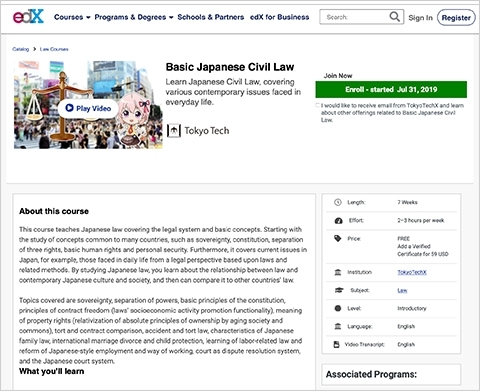
Task: Open Schools & Partners page
Action: point(211,17)
